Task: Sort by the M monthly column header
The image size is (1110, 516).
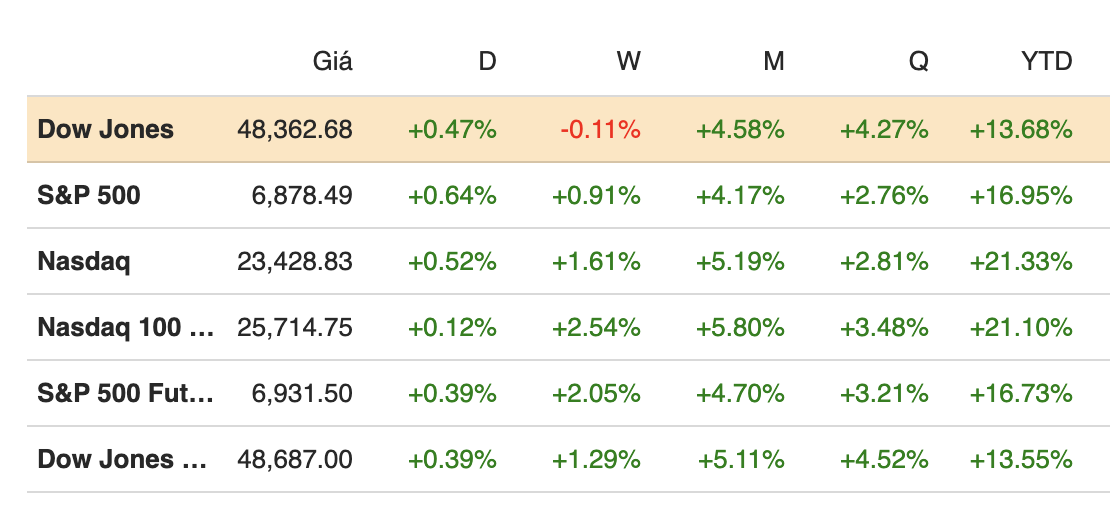Action: (773, 61)
